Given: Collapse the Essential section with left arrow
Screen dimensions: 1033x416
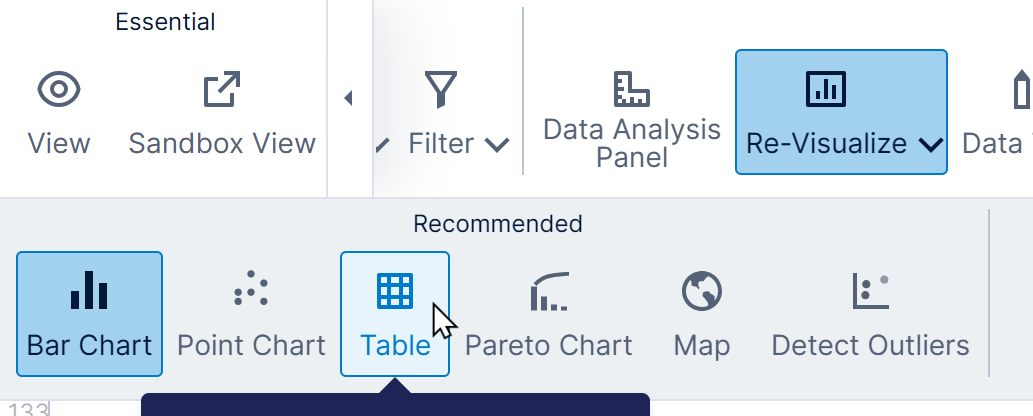Looking at the screenshot, I should [348, 98].
